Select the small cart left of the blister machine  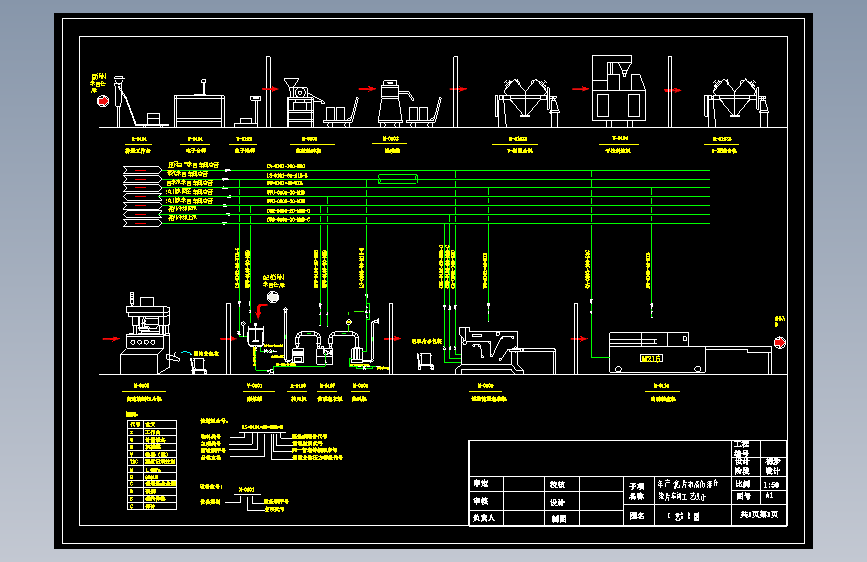[x=425, y=361]
